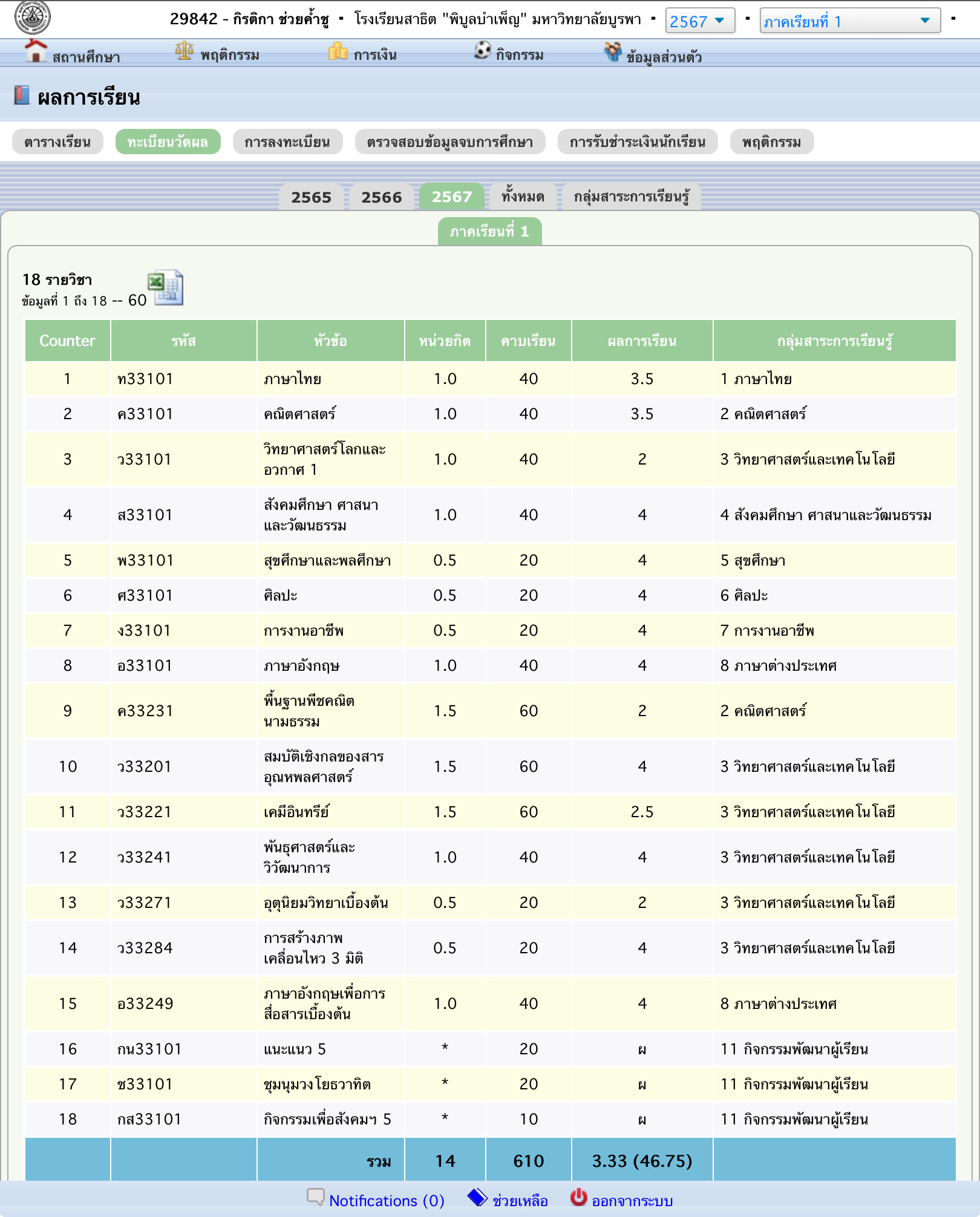The image size is (980, 1217).
Task: Click the ข้อมูลส่วนตัว people icon
Action: (613, 52)
